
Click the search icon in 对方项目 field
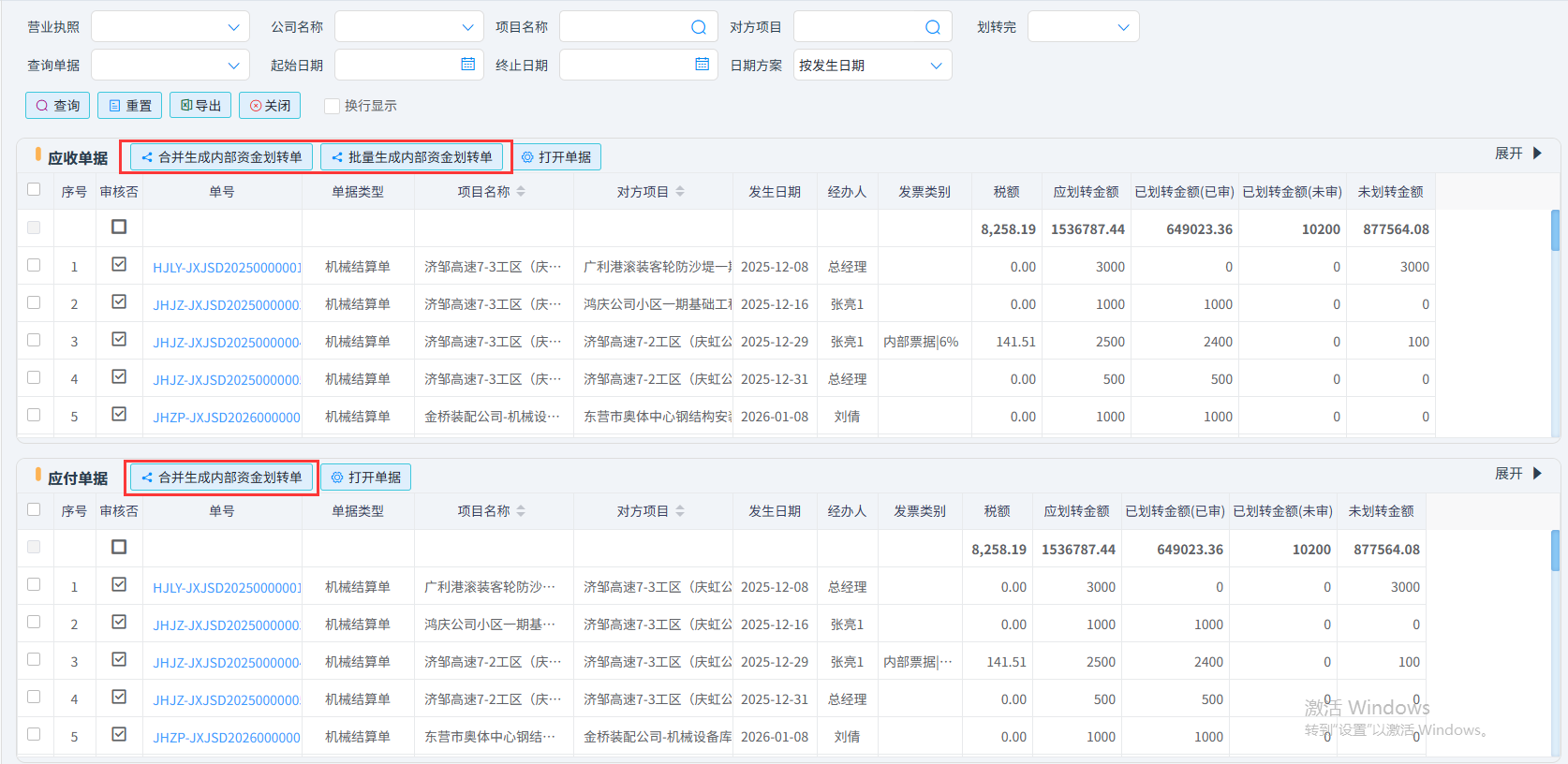point(932,27)
